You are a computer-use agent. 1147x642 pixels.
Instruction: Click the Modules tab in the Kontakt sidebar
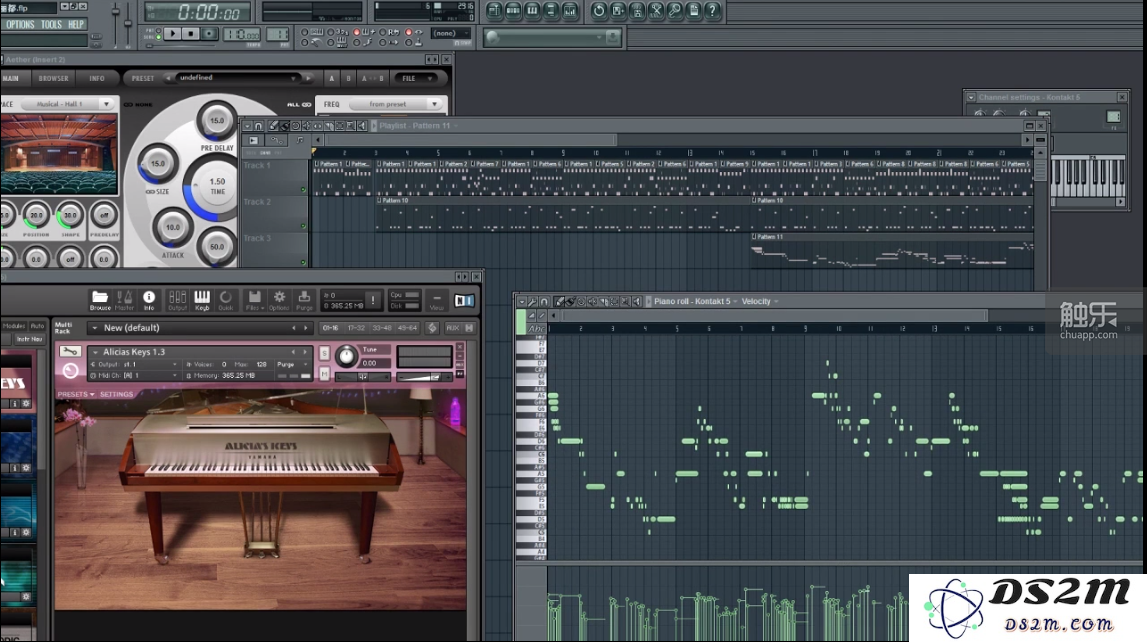14,326
